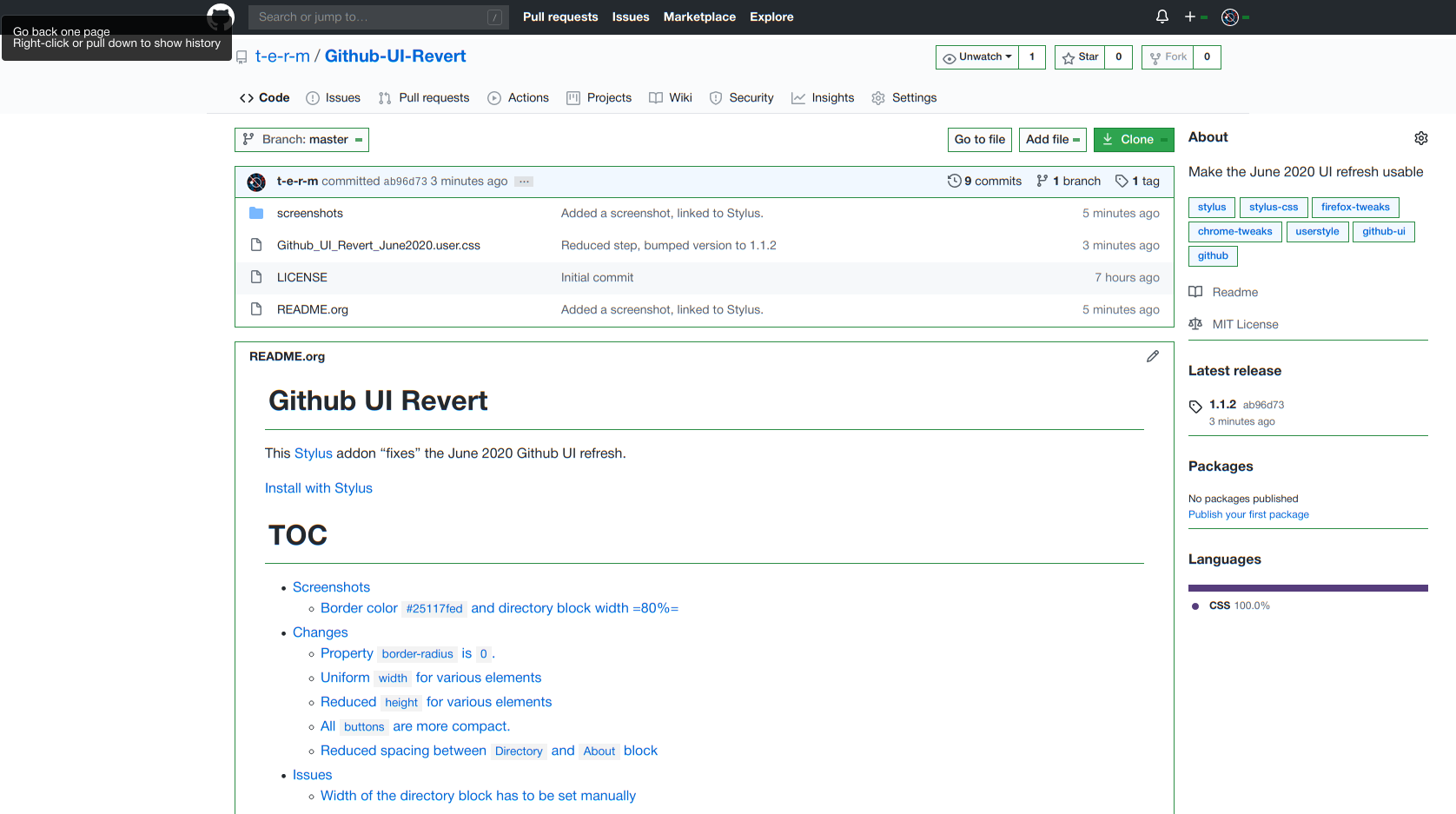Jump to Screenshots section in TOC
This screenshot has width=1456, height=814.
click(x=331, y=588)
